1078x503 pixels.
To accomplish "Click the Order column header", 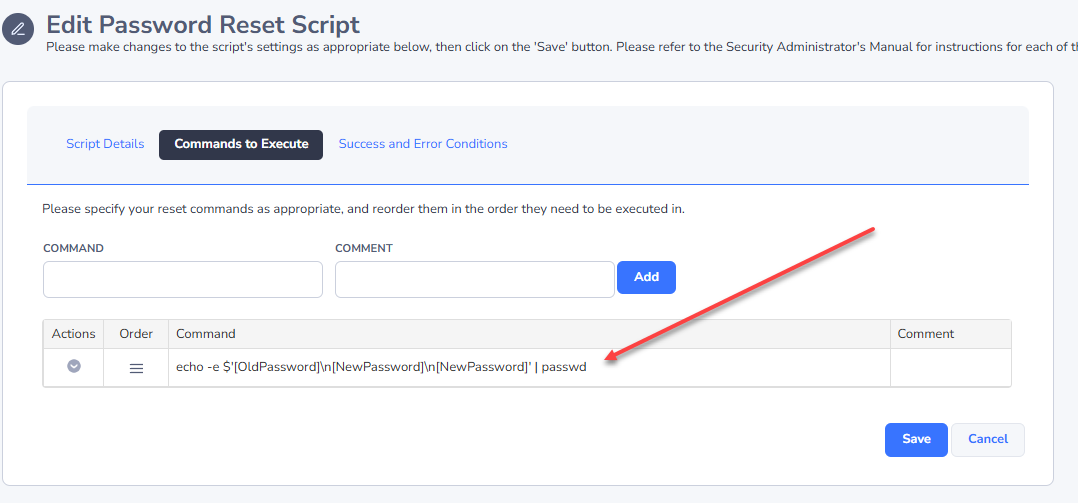I will (136, 334).
